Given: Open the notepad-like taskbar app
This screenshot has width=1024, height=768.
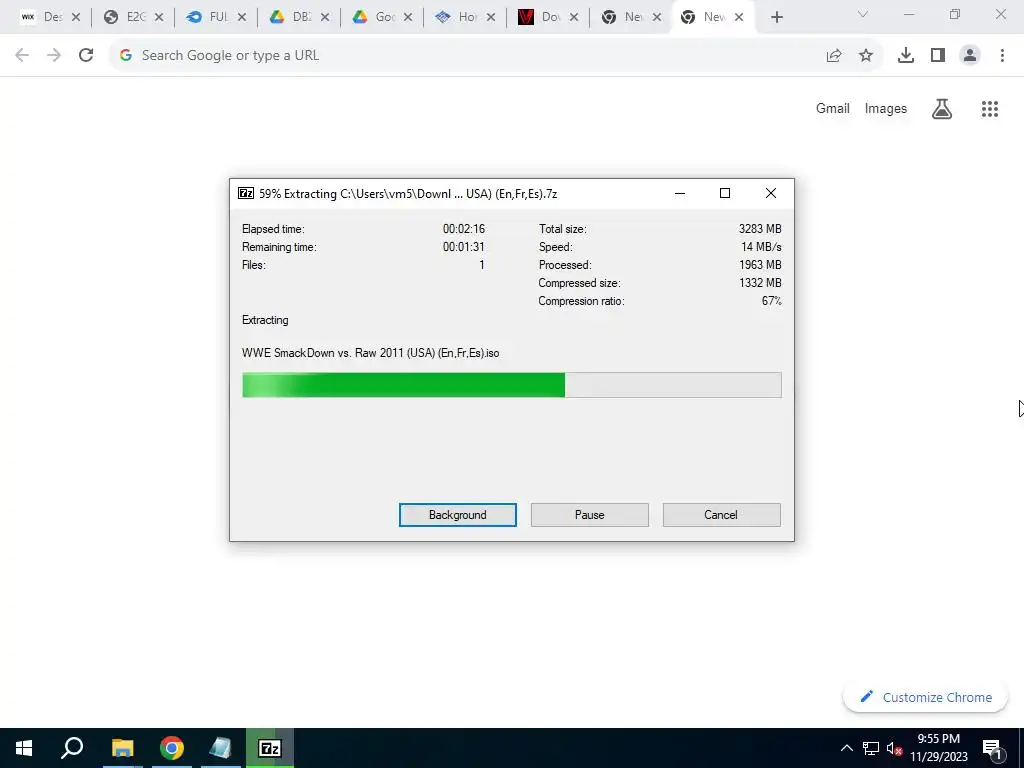Looking at the screenshot, I should (221, 748).
